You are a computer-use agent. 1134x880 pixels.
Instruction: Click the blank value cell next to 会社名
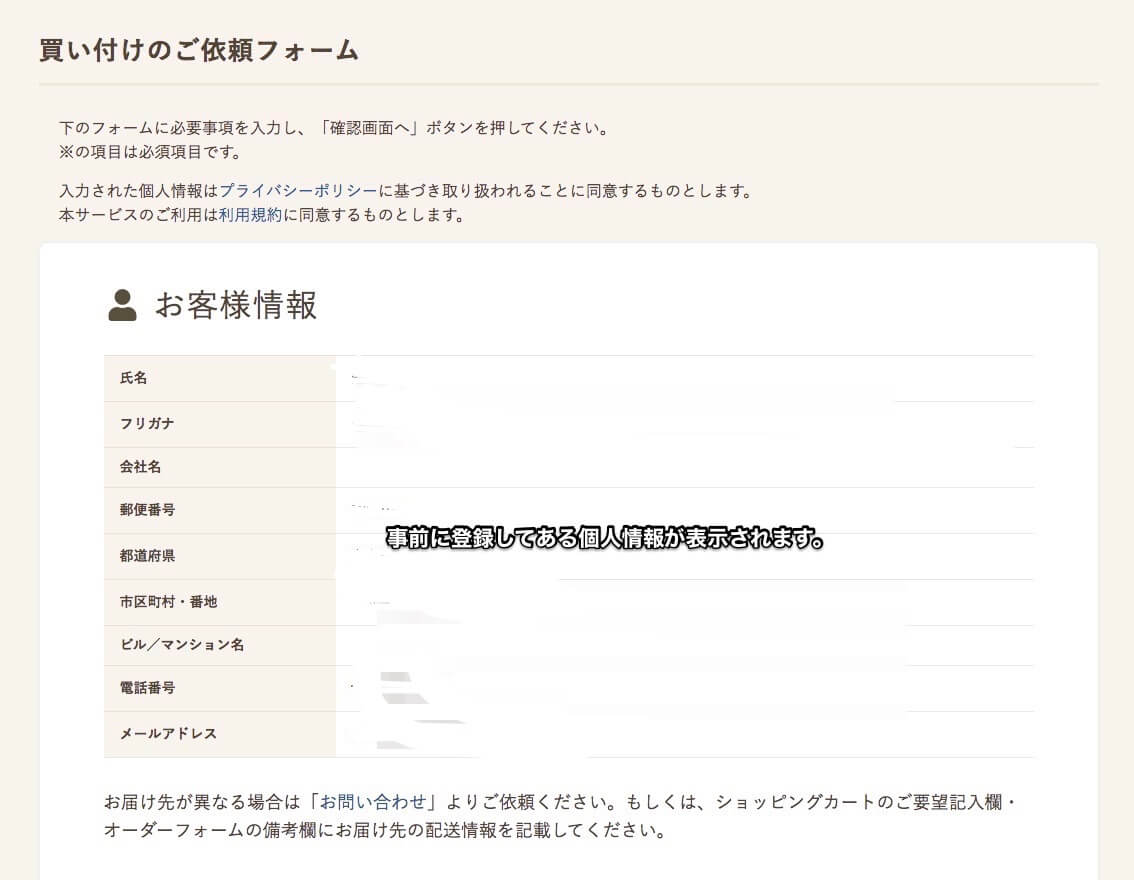pos(684,467)
